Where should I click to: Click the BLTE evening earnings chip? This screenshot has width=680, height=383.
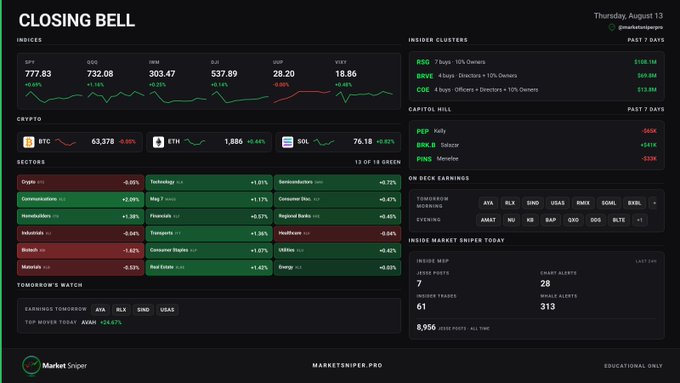click(x=619, y=220)
